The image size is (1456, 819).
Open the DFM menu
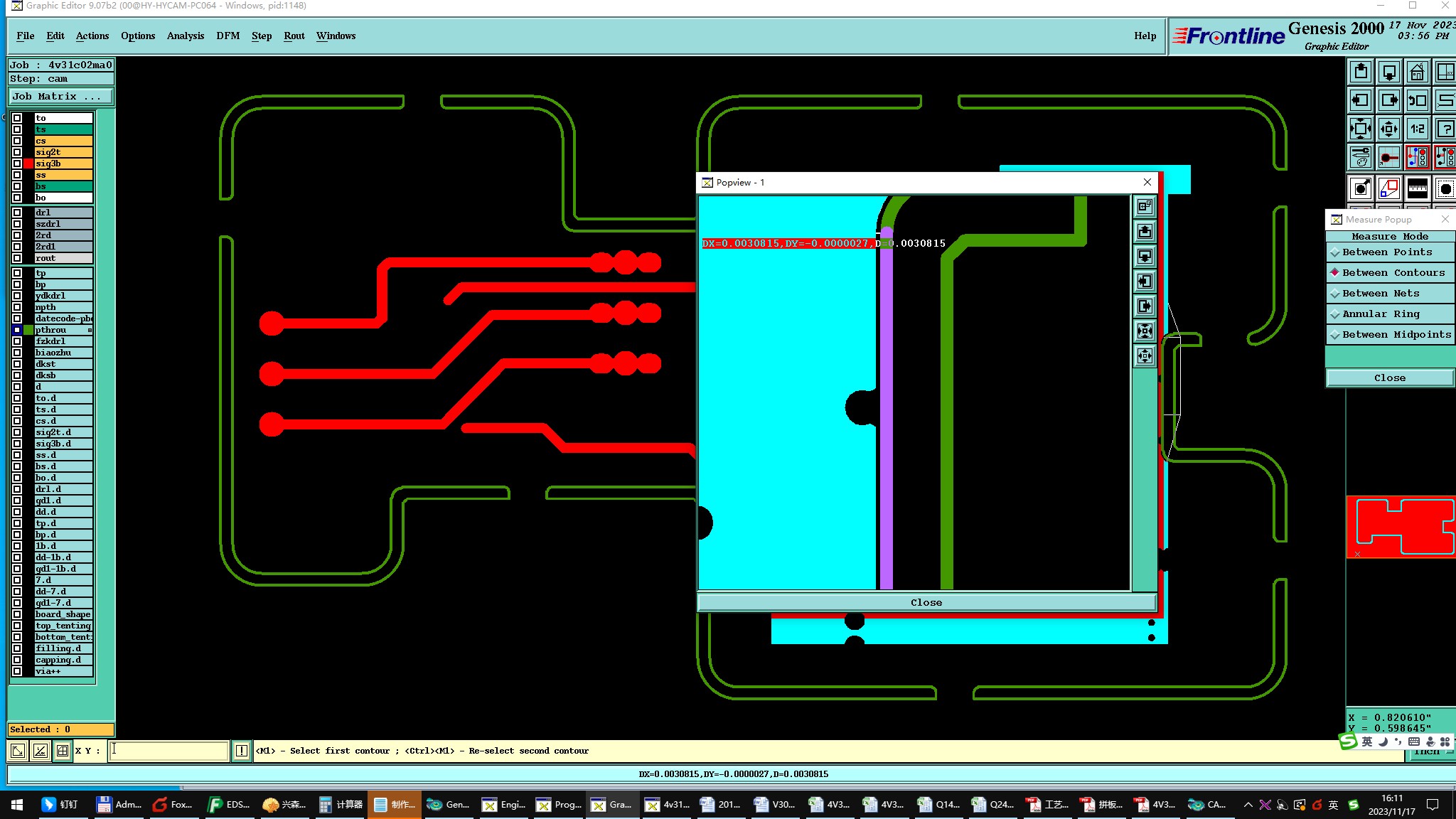(227, 36)
